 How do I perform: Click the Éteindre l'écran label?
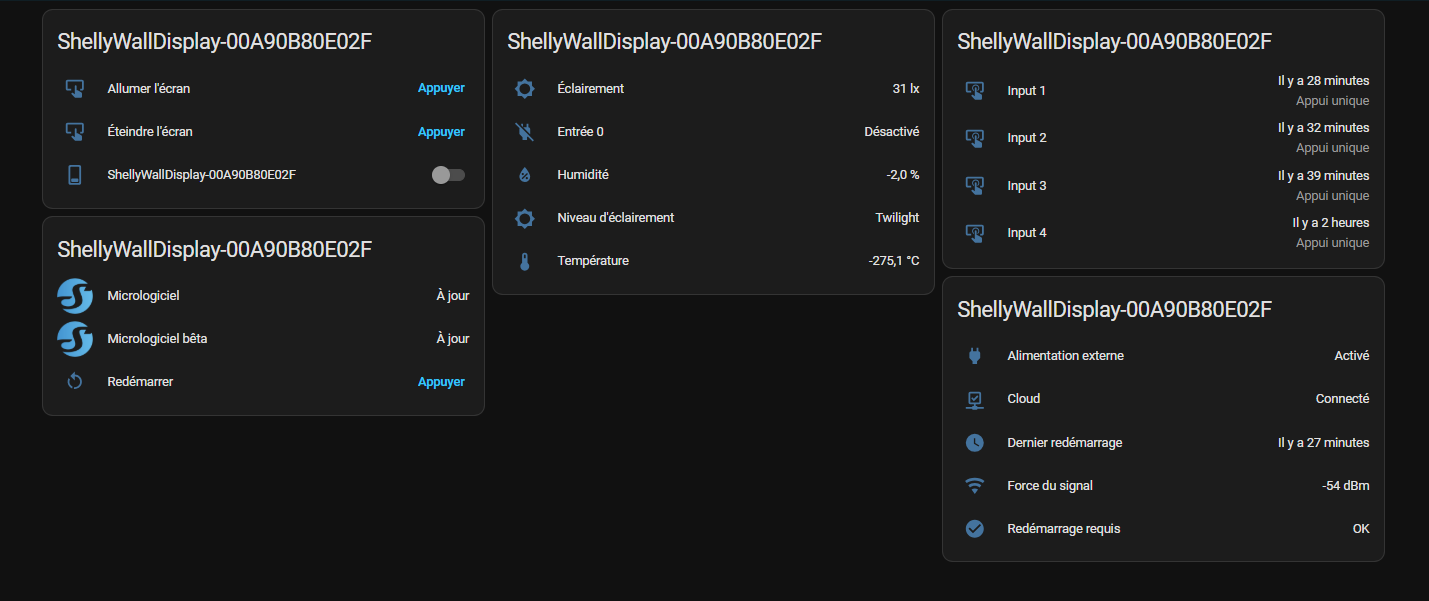click(150, 131)
